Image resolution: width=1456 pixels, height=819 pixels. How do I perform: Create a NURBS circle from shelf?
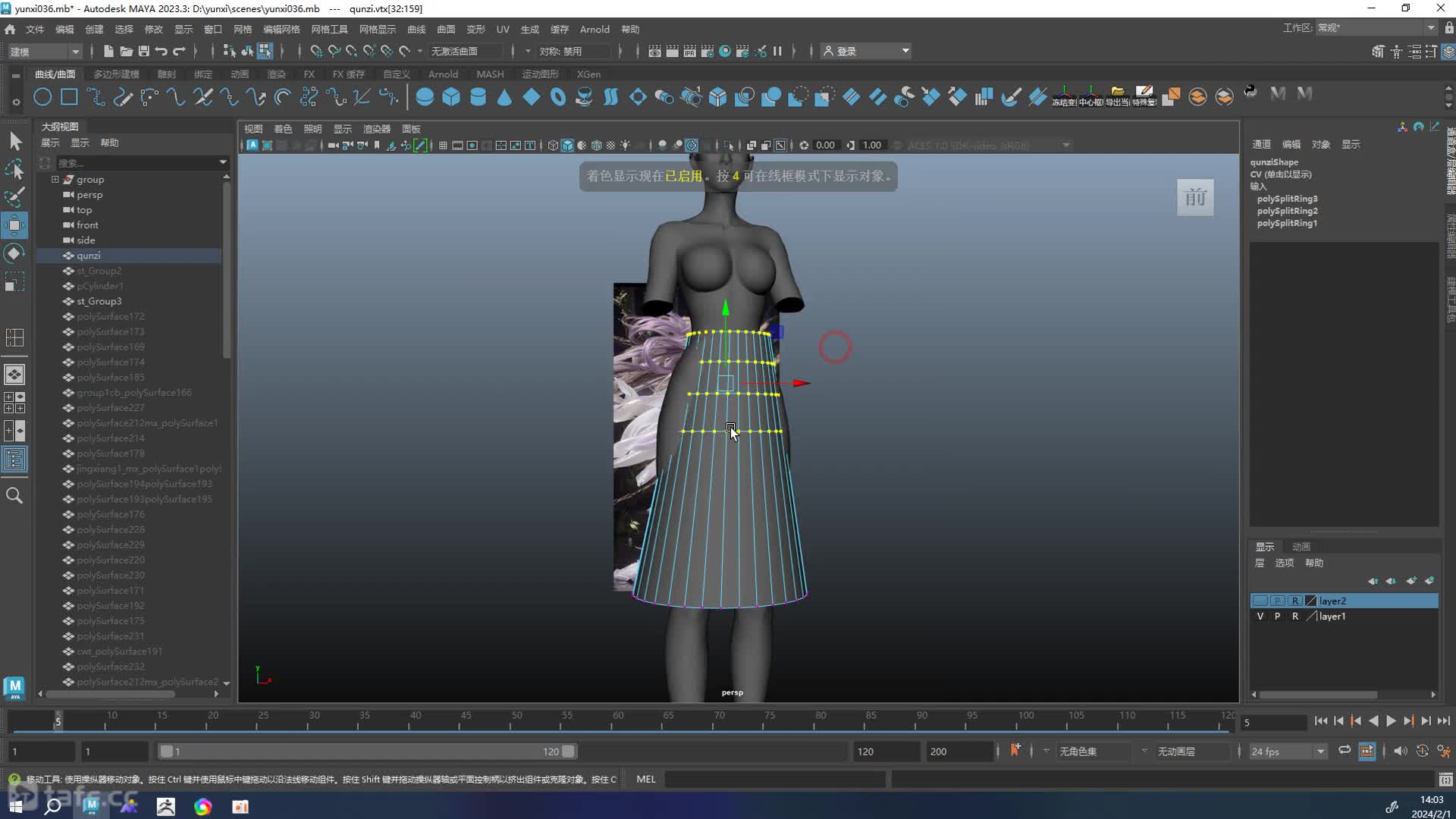coord(42,97)
